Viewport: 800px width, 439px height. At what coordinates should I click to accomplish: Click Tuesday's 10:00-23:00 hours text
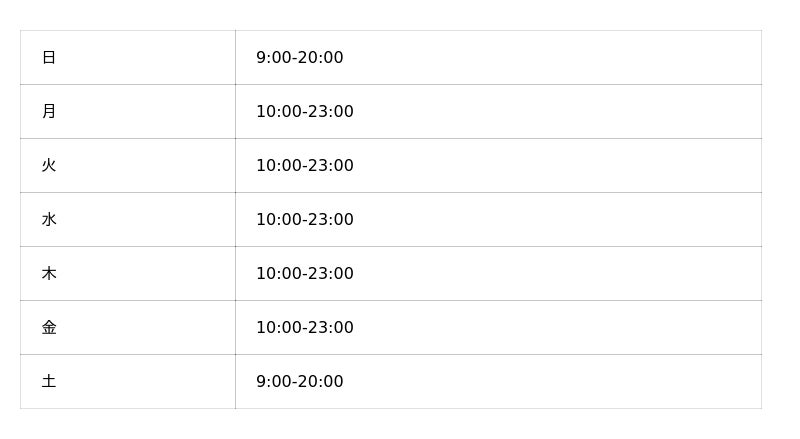click(x=304, y=166)
